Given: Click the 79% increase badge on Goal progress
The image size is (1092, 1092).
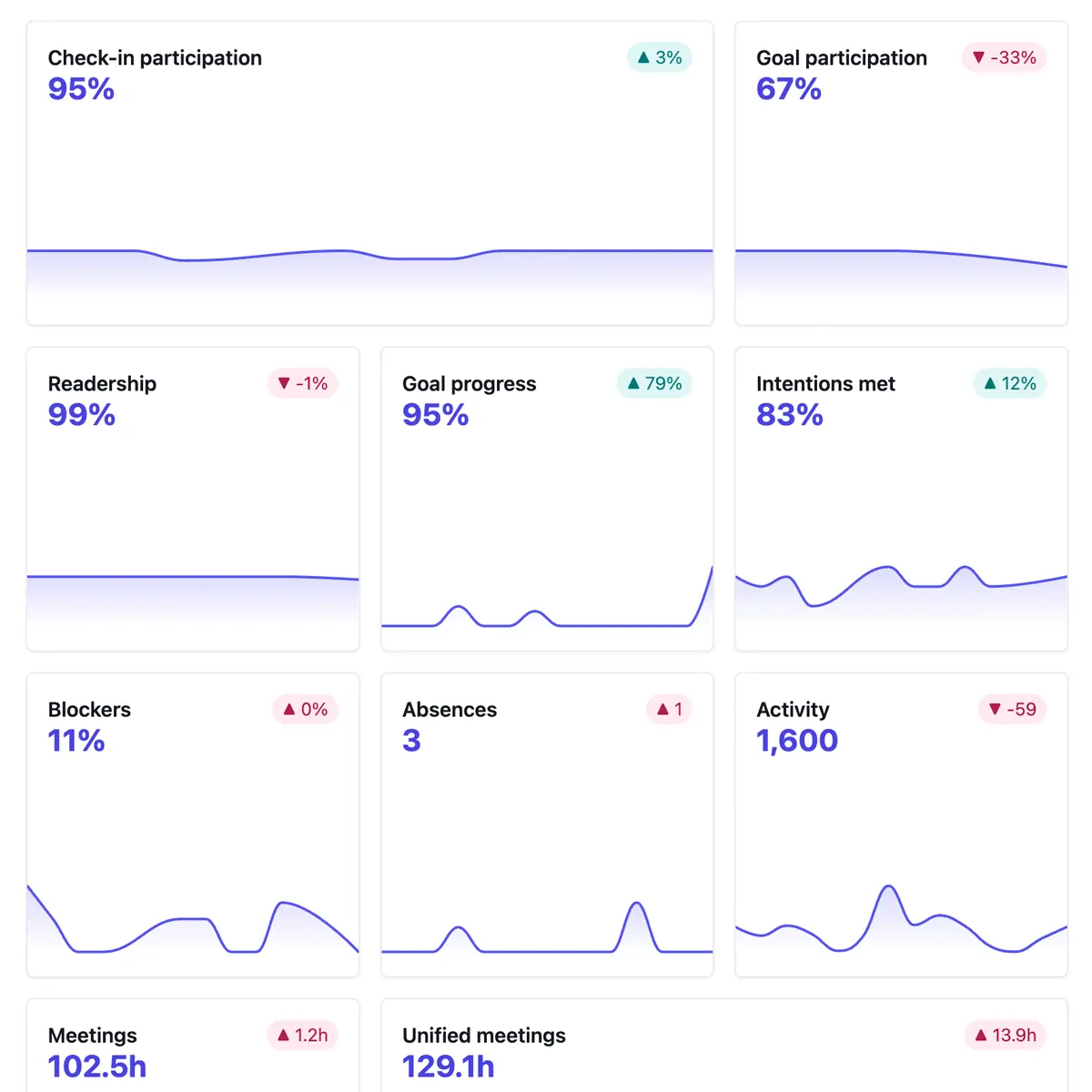Looking at the screenshot, I should point(654,383).
